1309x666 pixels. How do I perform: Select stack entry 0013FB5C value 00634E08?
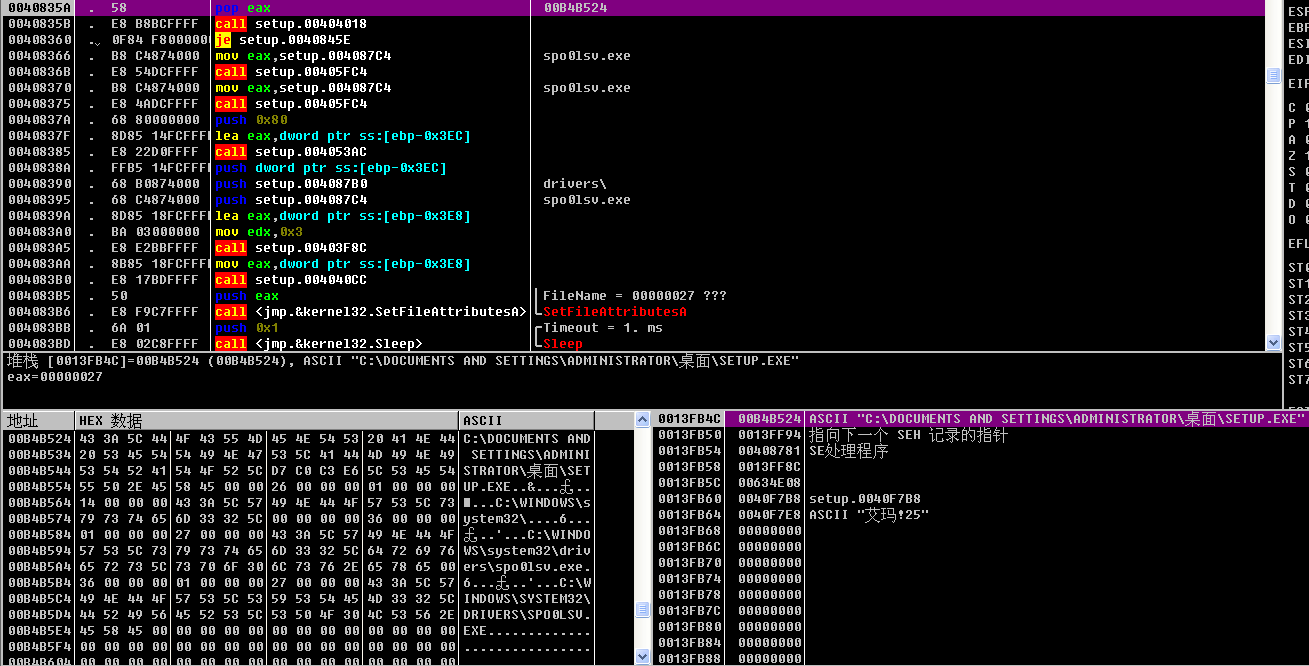[x=981, y=483]
